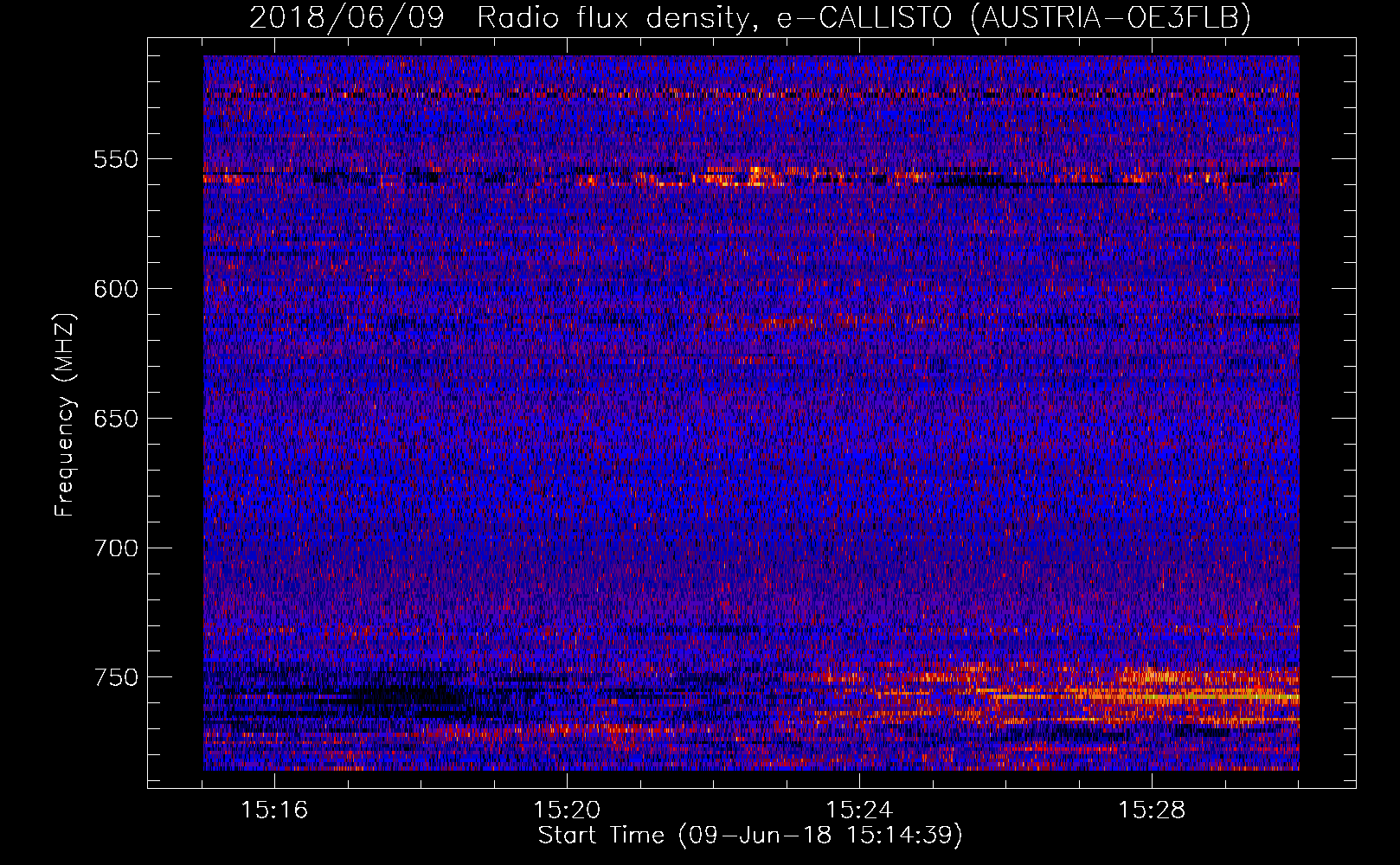Viewport: 1400px width, 865px height.
Task: Click the 15:16 time tick label
Action: (274, 811)
